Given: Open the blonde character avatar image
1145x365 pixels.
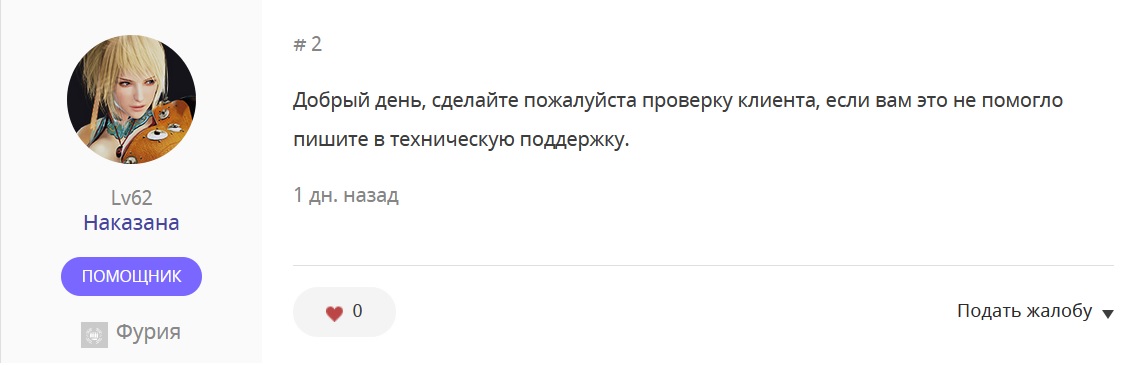Looking at the screenshot, I should 131,99.
